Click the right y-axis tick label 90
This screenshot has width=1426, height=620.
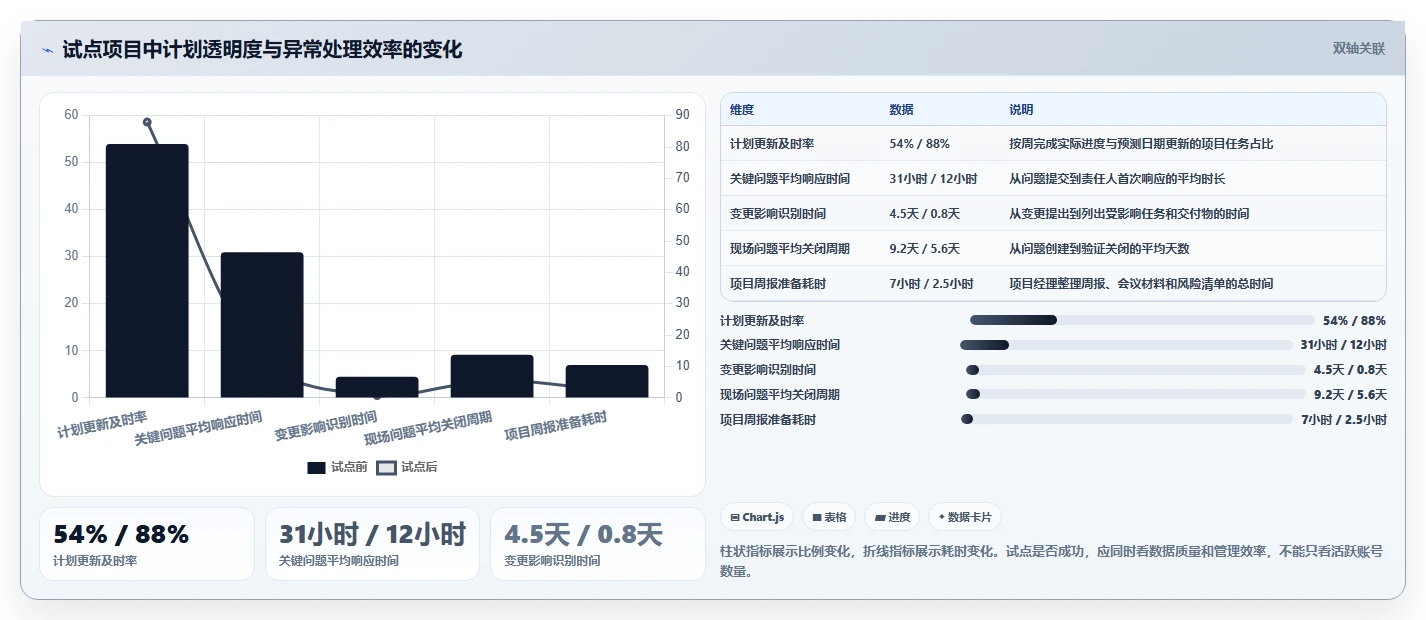coord(683,115)
